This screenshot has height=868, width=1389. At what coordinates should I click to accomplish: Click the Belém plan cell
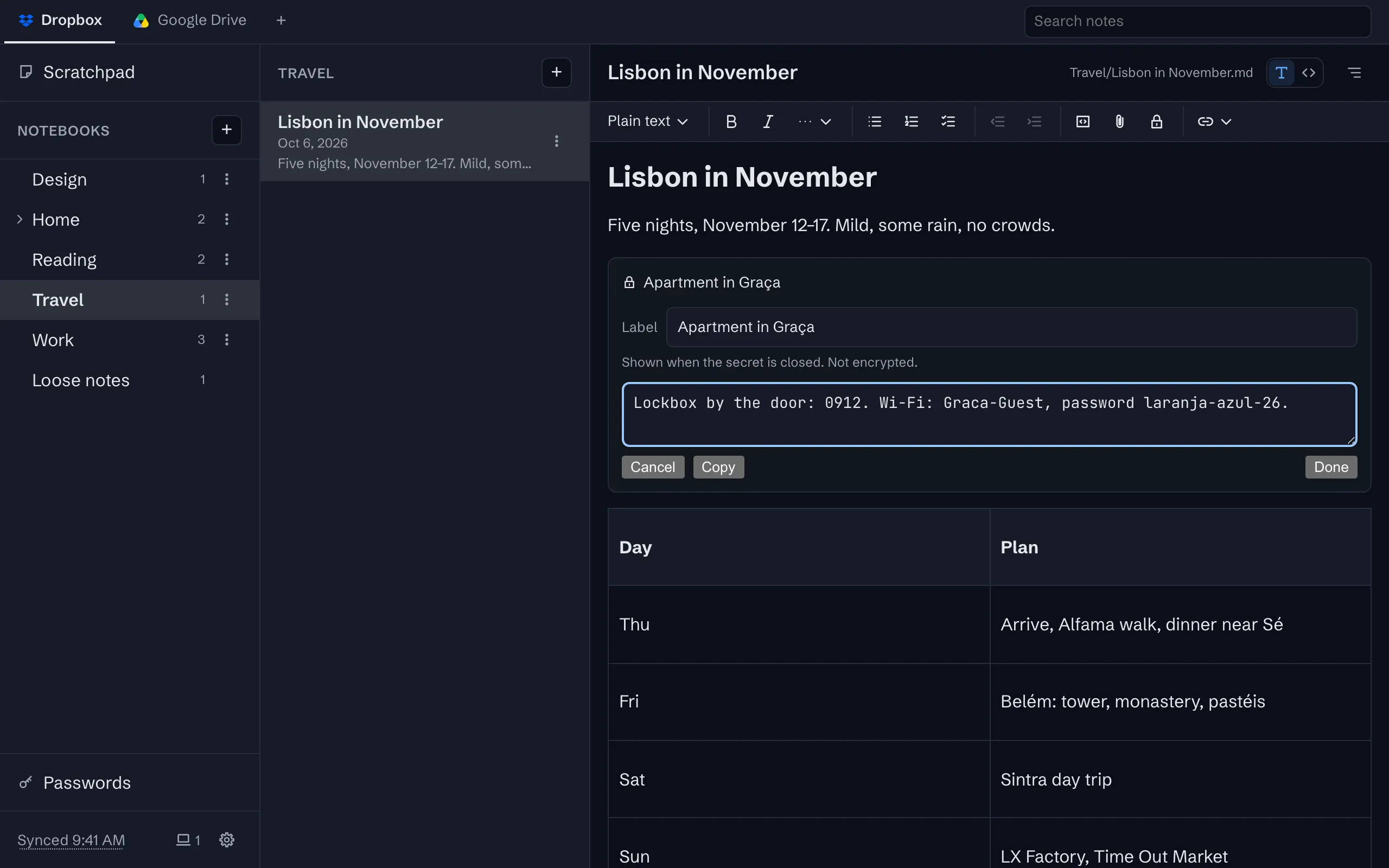[1180, 701]
